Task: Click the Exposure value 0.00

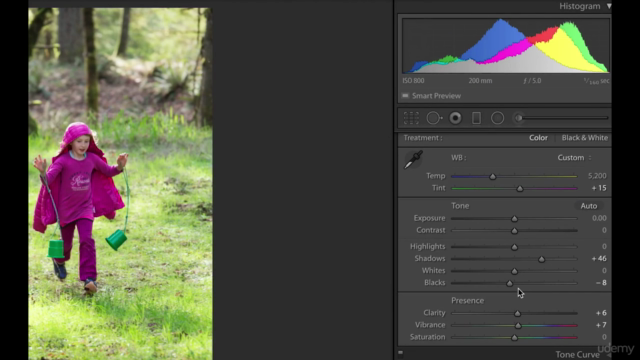Action: pos(599,218)
